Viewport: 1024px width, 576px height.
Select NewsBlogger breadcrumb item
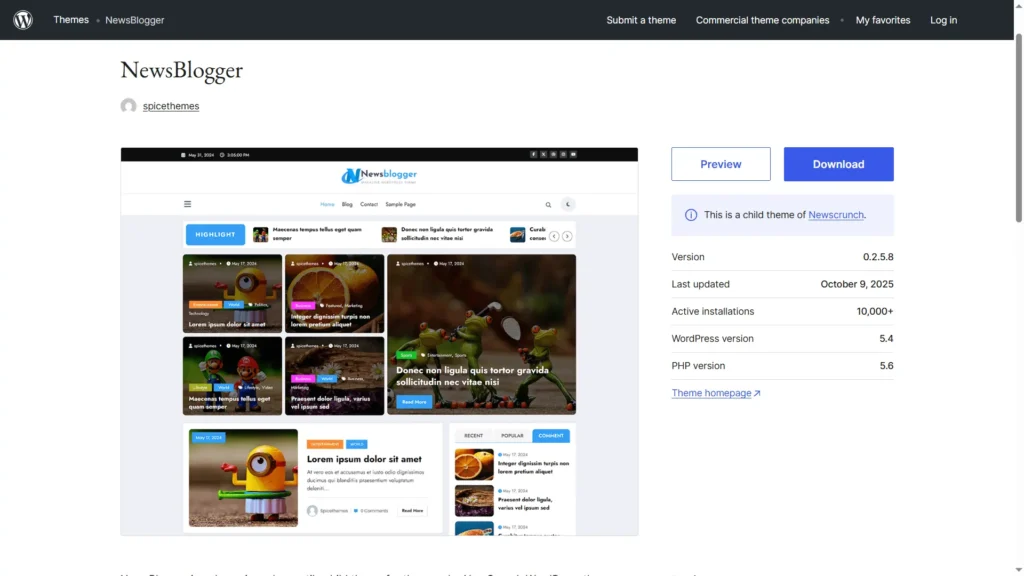click(135, 20)
